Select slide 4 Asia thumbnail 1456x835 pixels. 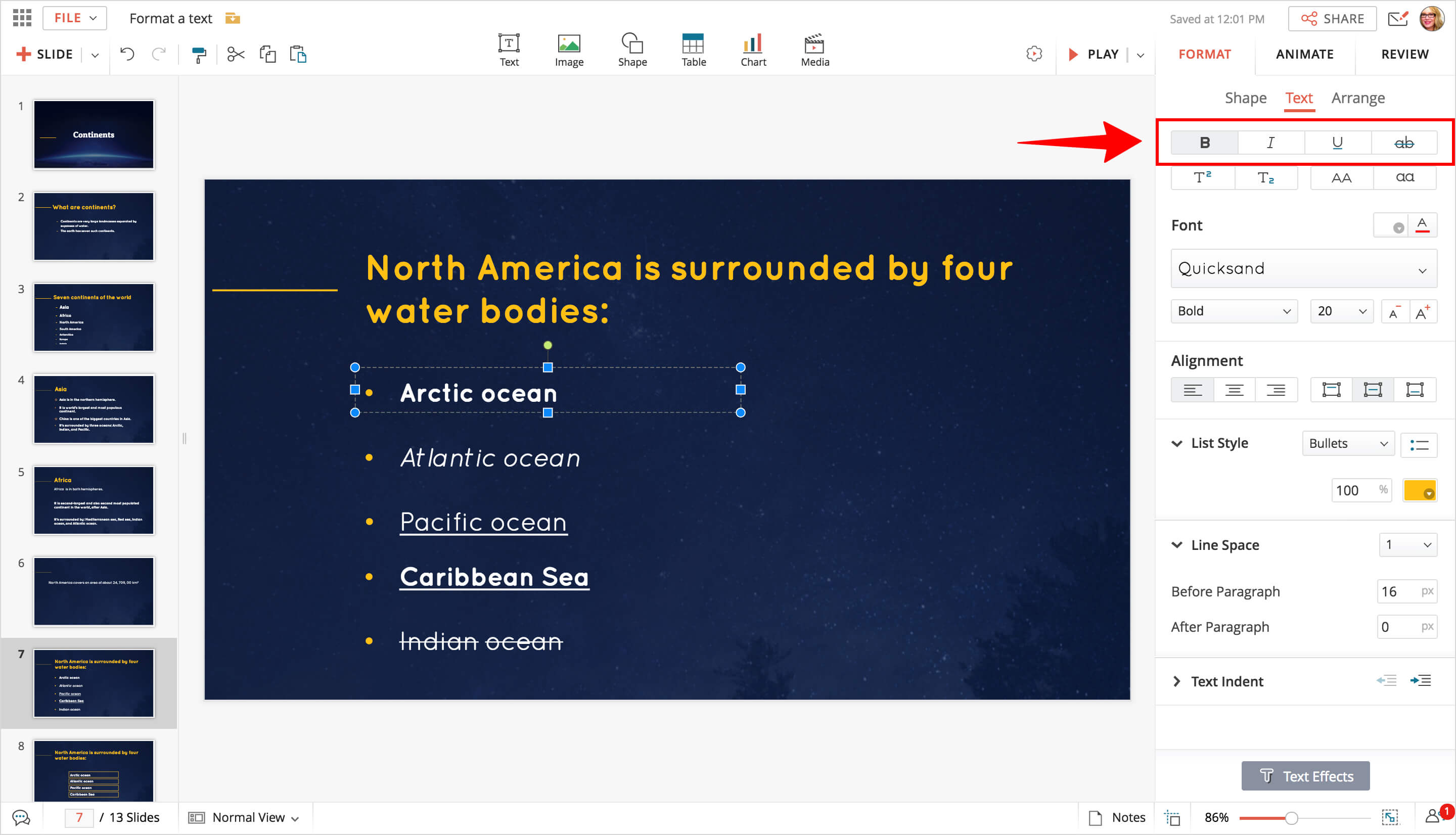[x=94, y=409]
